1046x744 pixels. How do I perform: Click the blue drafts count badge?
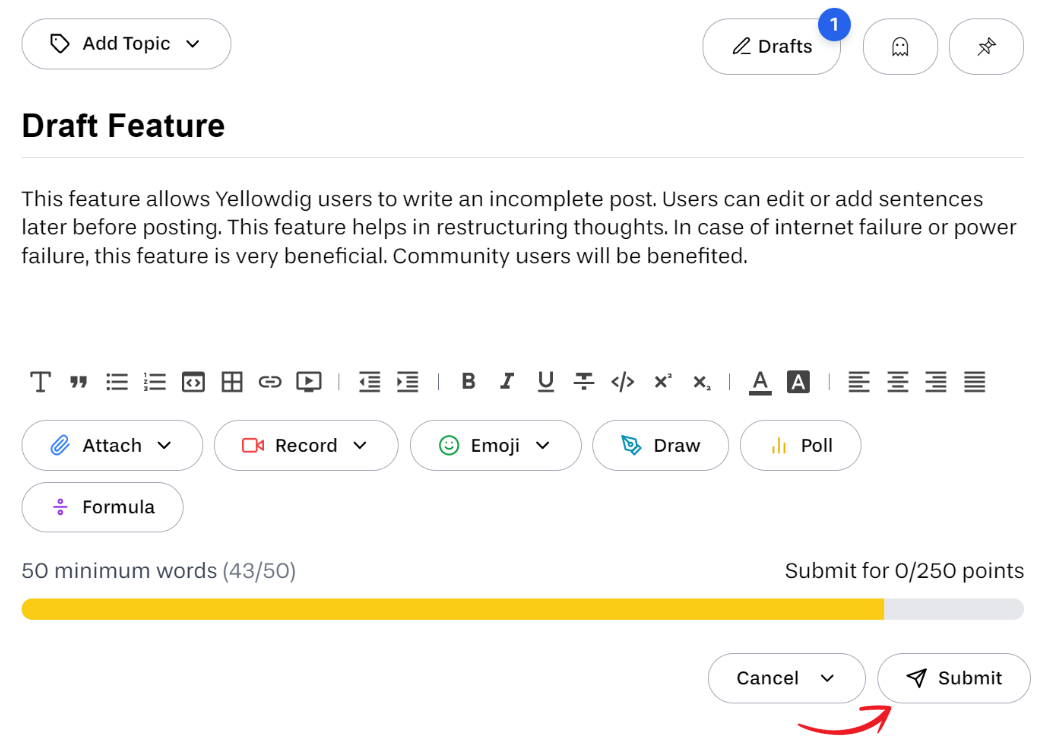(x=834, y=25)
